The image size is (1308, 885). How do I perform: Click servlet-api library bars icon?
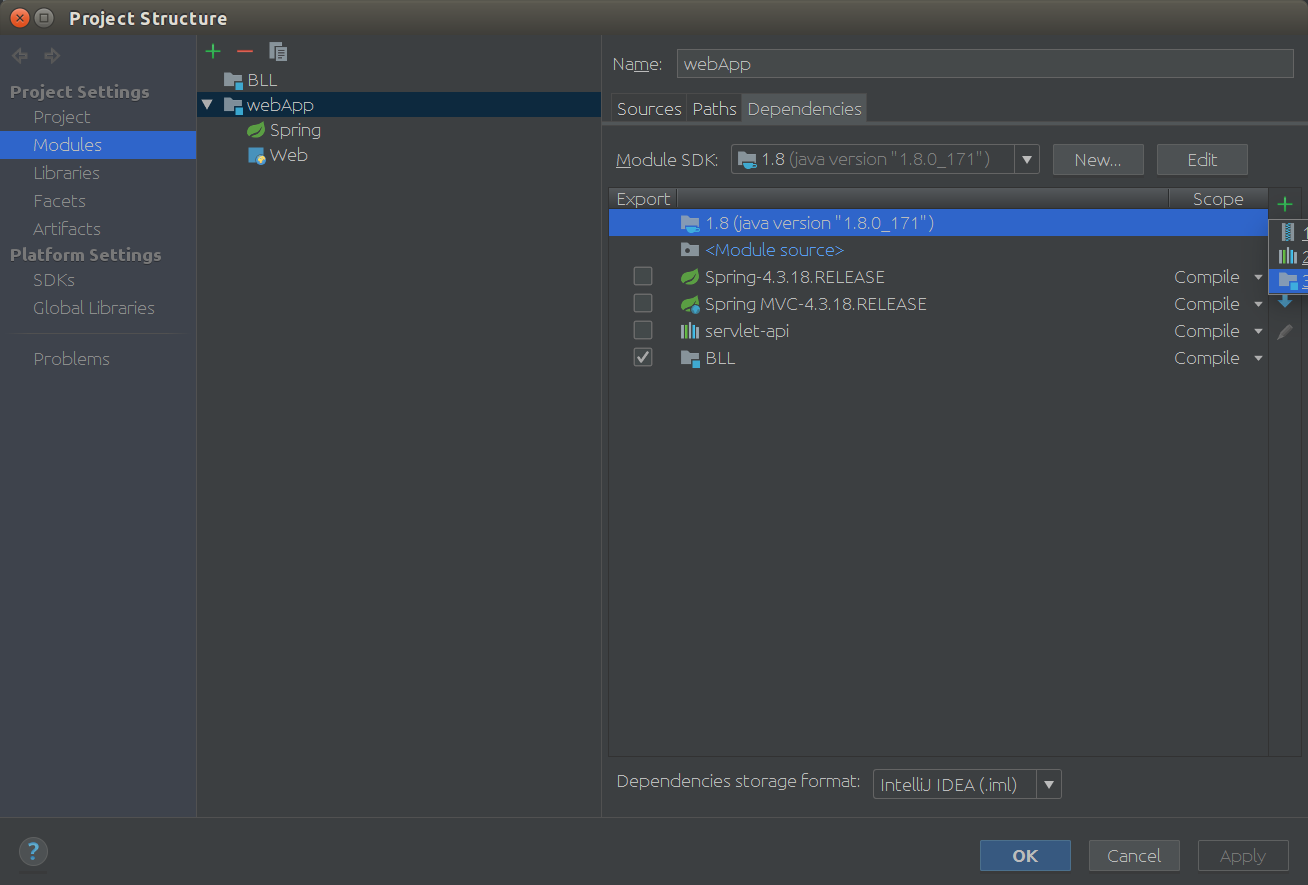pyautogui.click(x=689, y=331)
